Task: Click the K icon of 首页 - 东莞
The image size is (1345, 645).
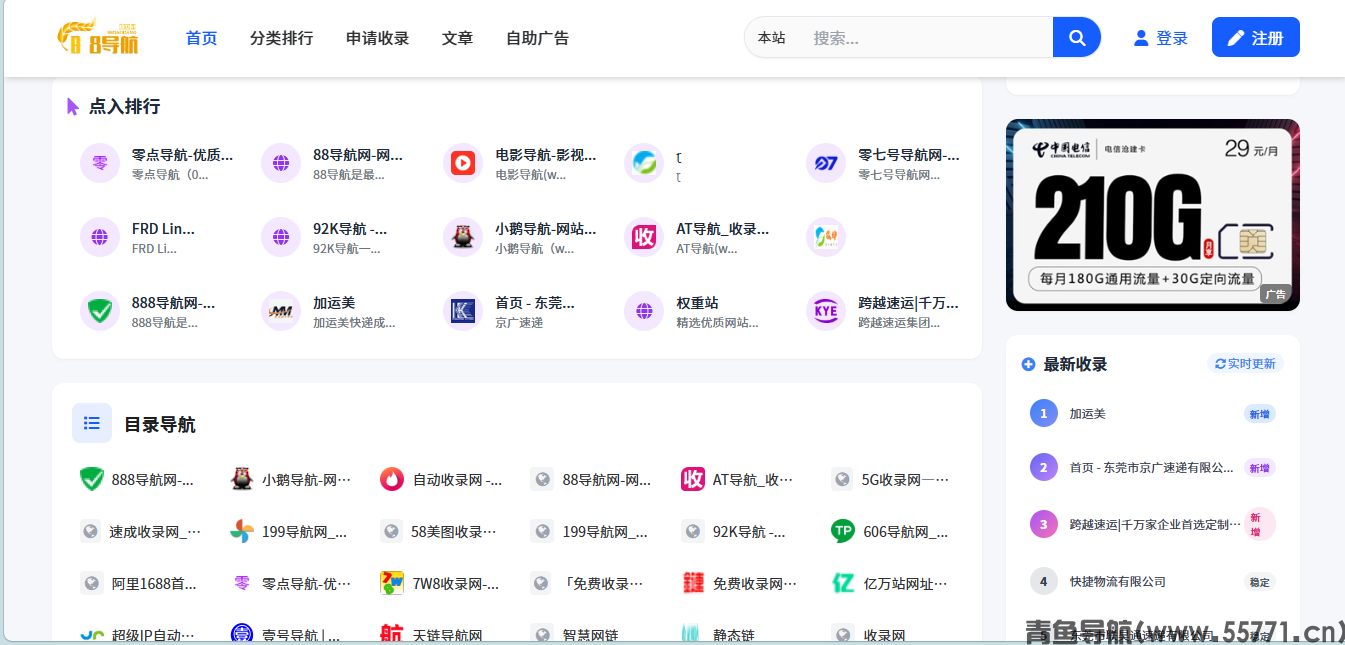Action: coord(463,311)
